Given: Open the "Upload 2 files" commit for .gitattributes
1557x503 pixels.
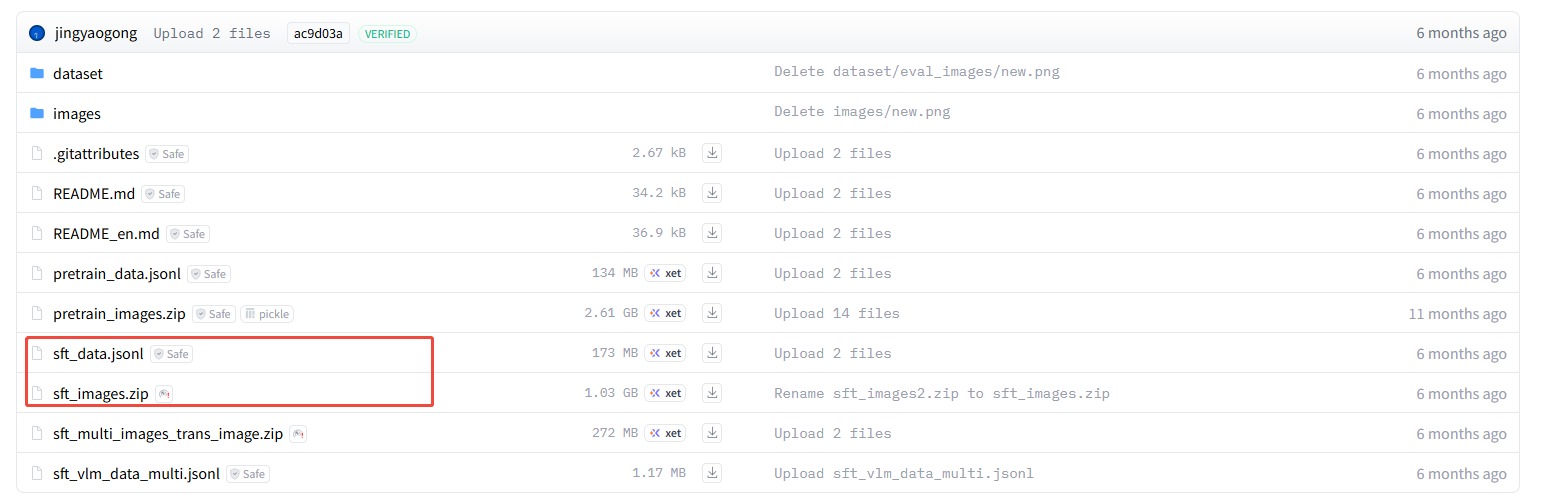Looking at the screenshot, I should [833, 153].
